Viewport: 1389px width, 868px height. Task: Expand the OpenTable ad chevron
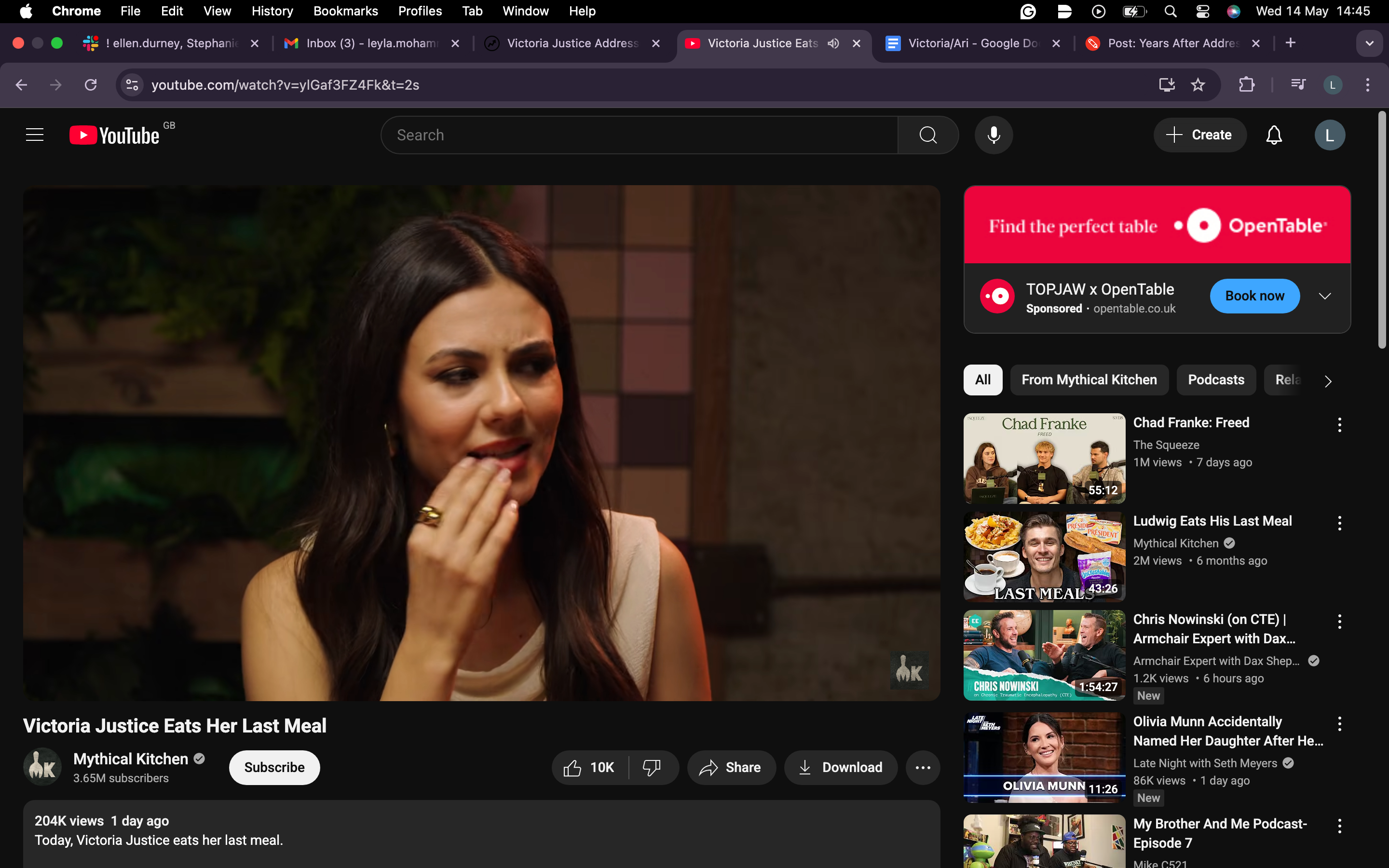pos(1324,296)
